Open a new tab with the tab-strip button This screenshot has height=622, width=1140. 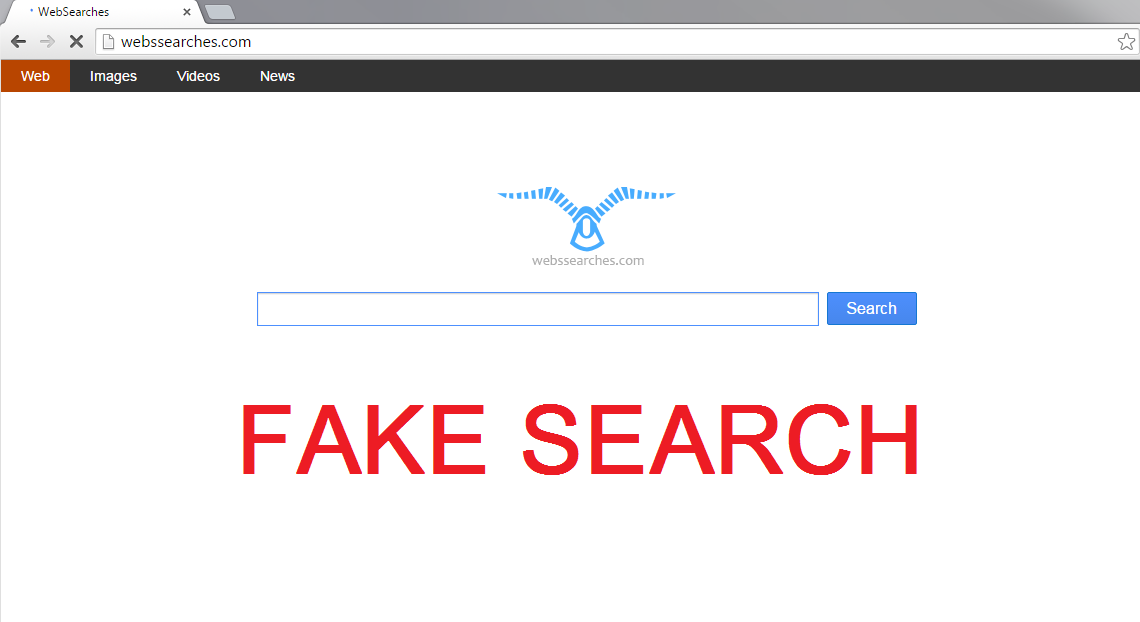(x=220, y=12)
